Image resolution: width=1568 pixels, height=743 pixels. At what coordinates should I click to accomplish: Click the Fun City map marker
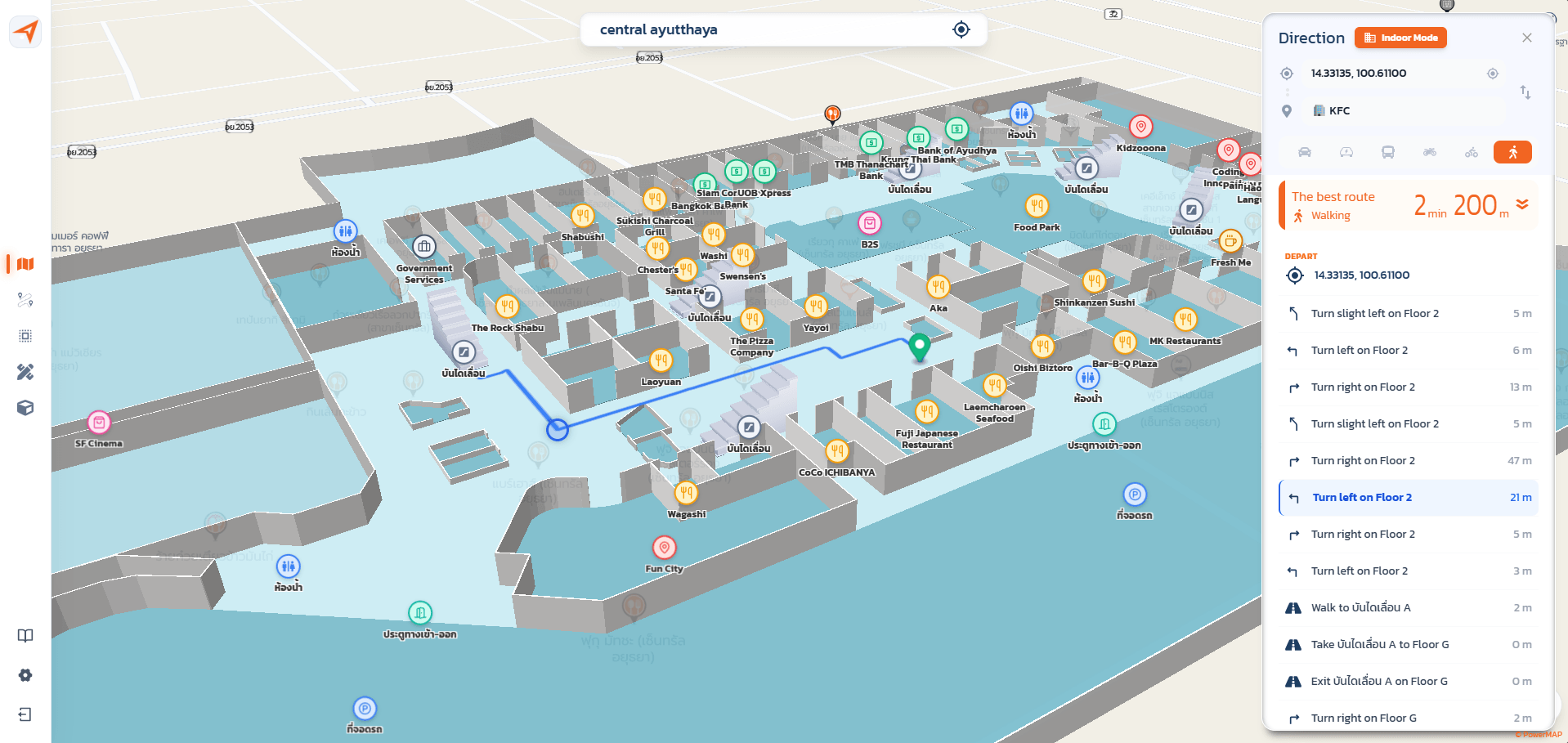point(664,548)
